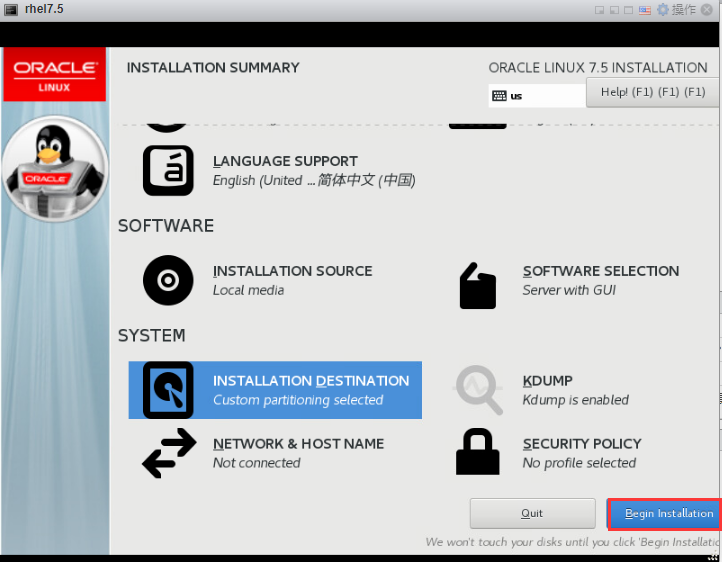Click the 'Kdump is enabled' text
The height and width of the screenshot is (562, 722).
coord(576,400)
